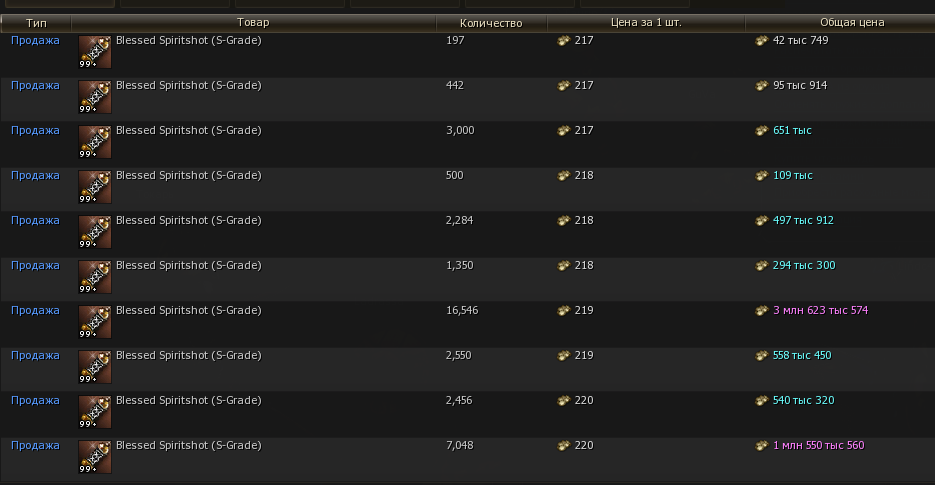This screenshot has height=485, width=935.
Task: Pick the Spiritshot icon in the 7,048 quantity row
Action: pos(95,457)
